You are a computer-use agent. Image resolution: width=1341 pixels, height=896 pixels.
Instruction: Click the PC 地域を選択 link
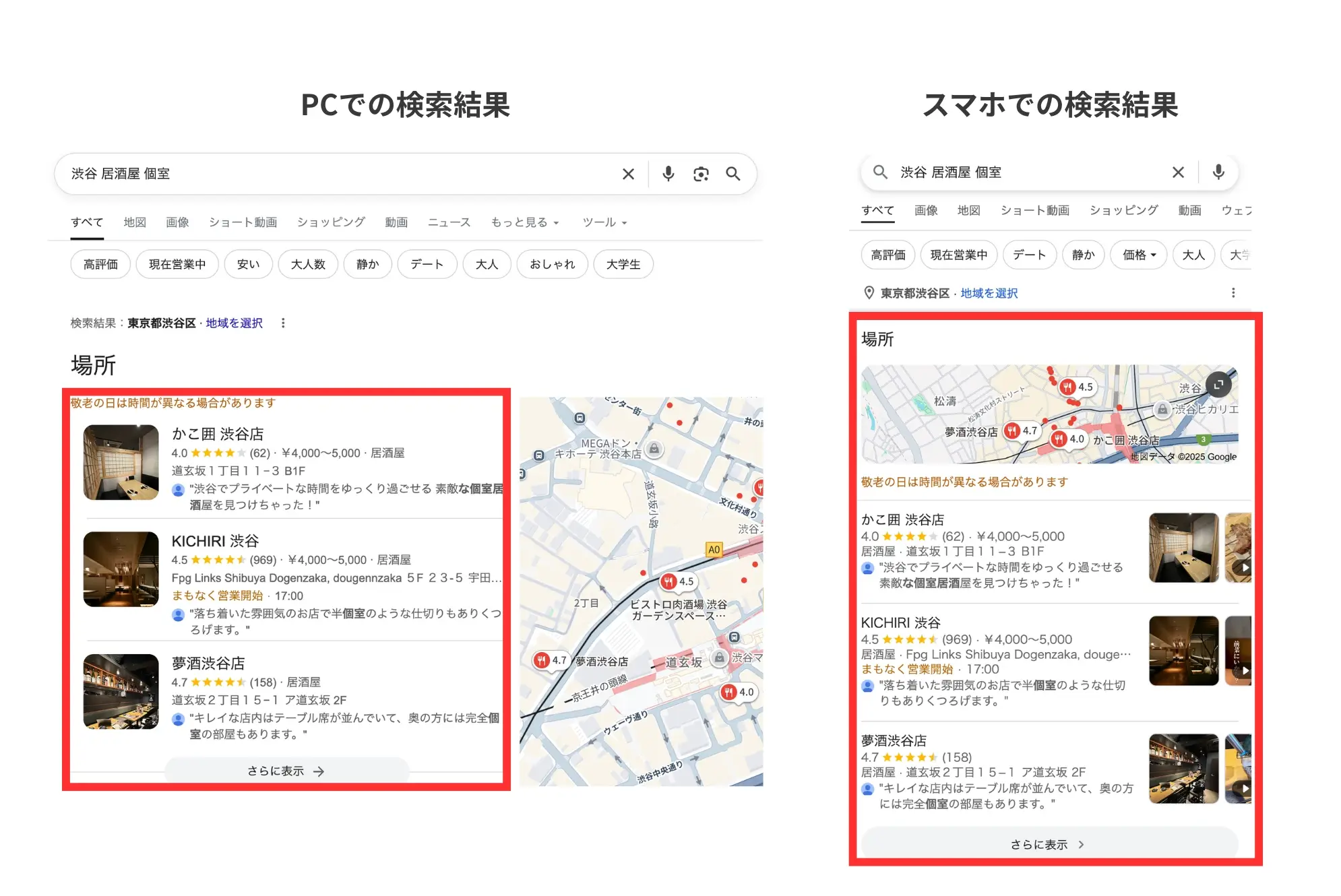pos(235,323)
